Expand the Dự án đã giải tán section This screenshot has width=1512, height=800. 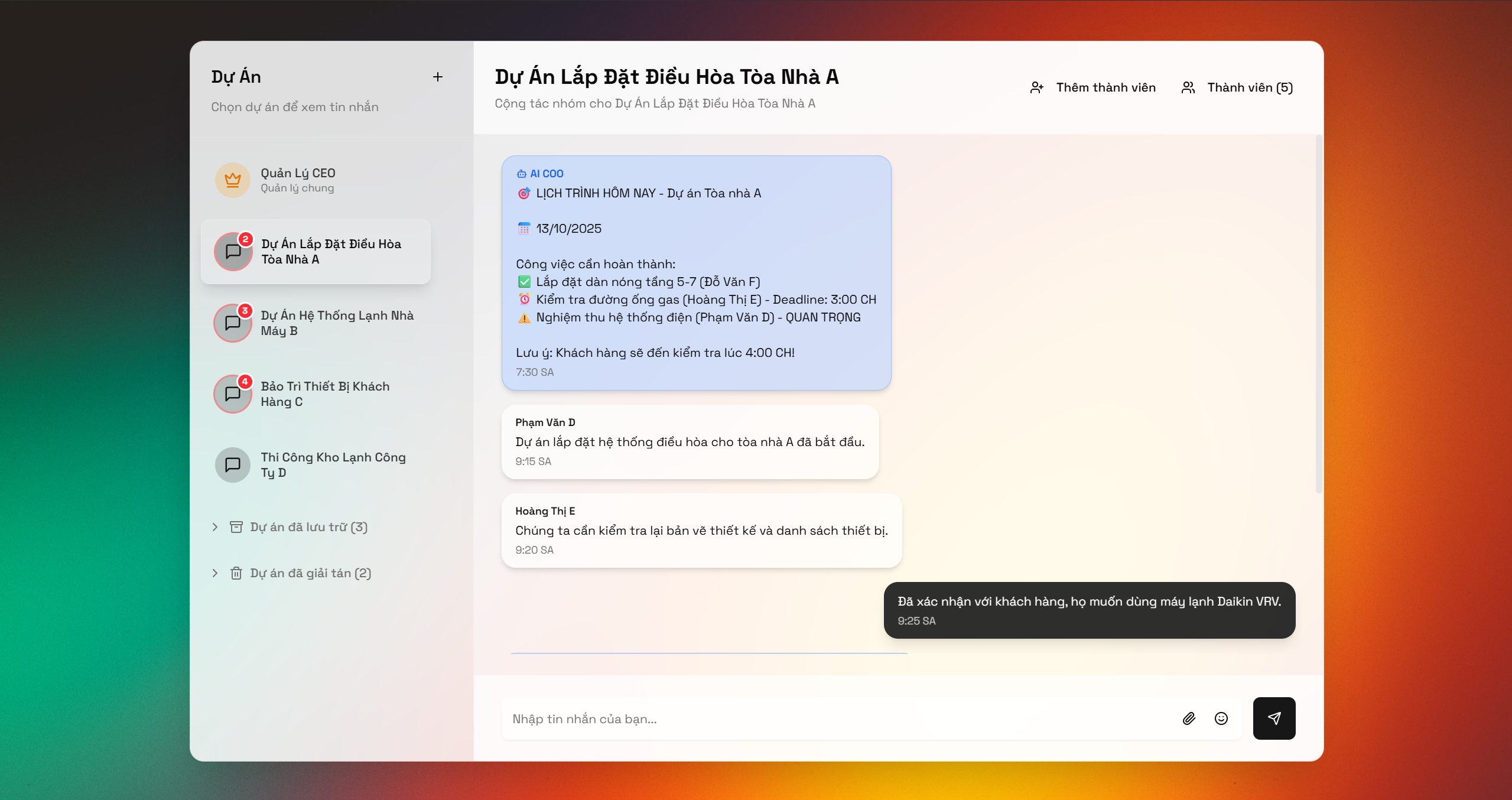click(214, 573)
